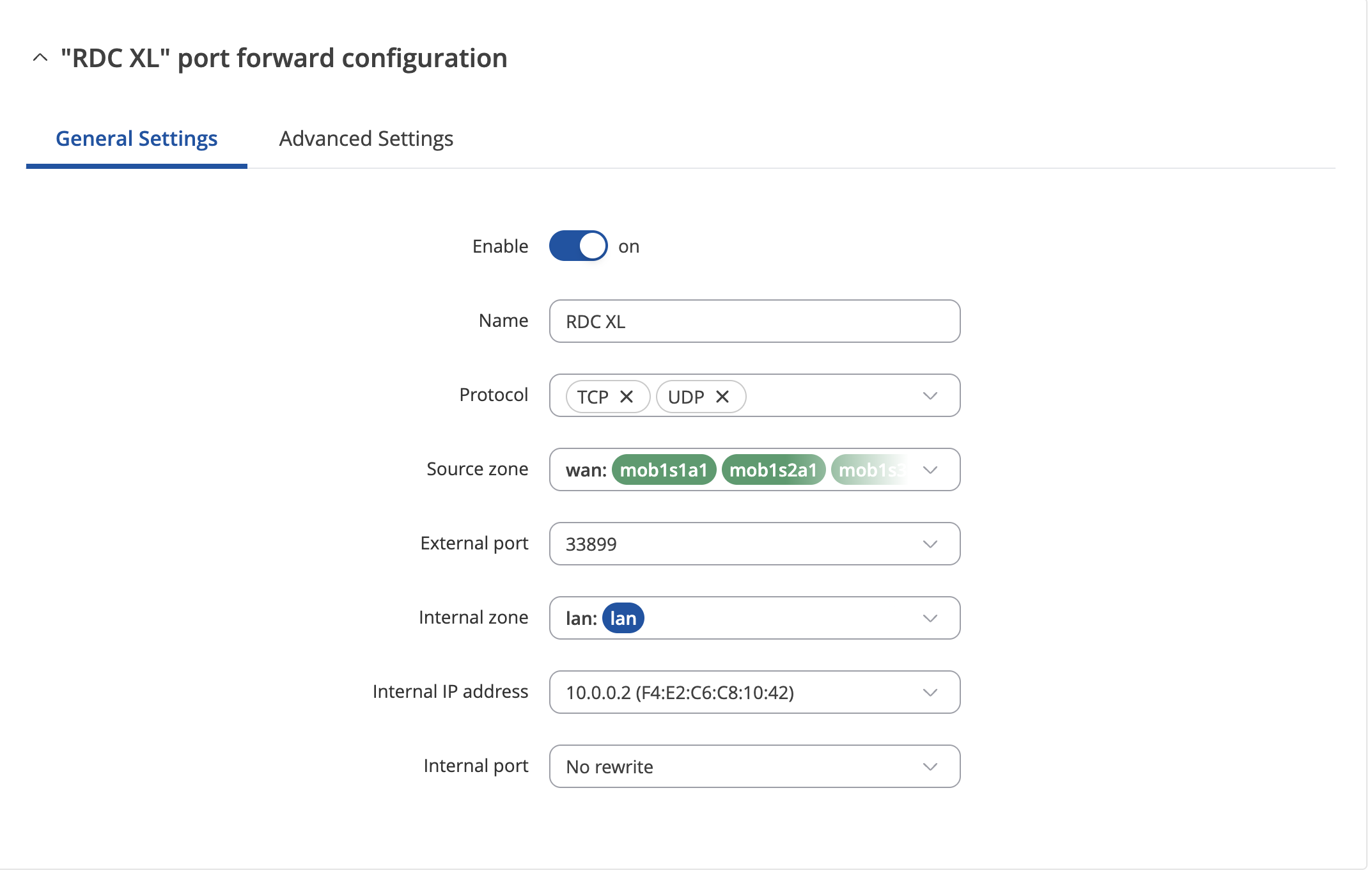Open the Internal IP address dropdown chevron
The width and height of the screenshot is (1372, 875).
pos(930,693)
